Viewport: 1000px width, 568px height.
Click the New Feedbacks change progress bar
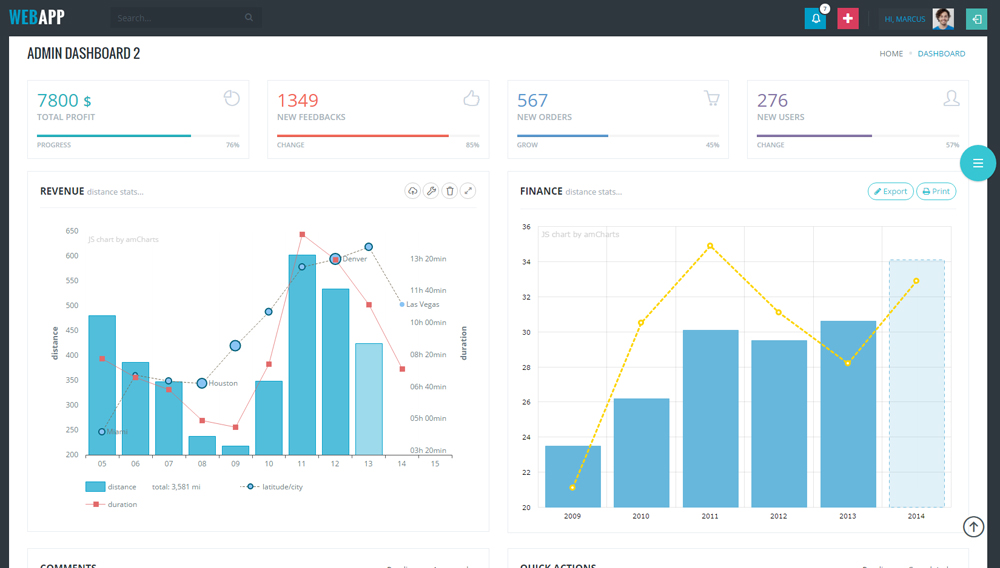pos(378,136)
